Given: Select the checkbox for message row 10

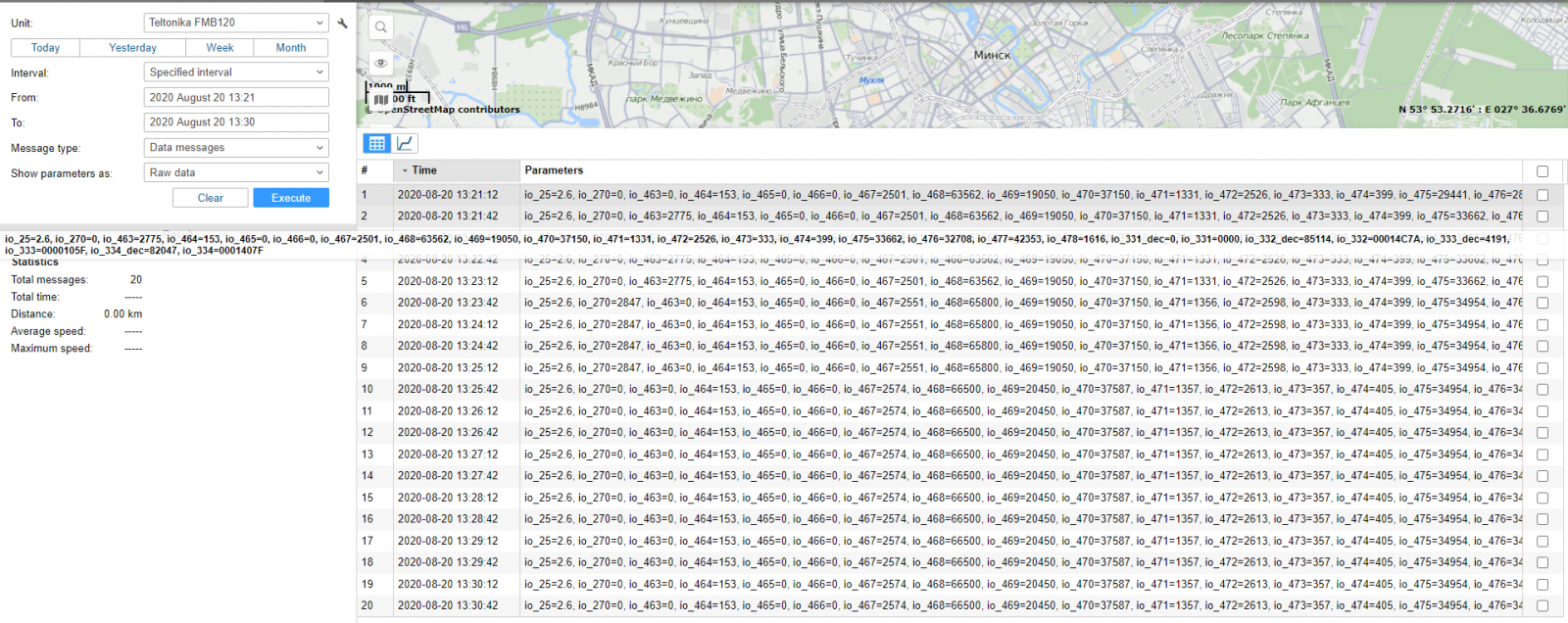Looking at the screenshot, I should point(1543,390).
